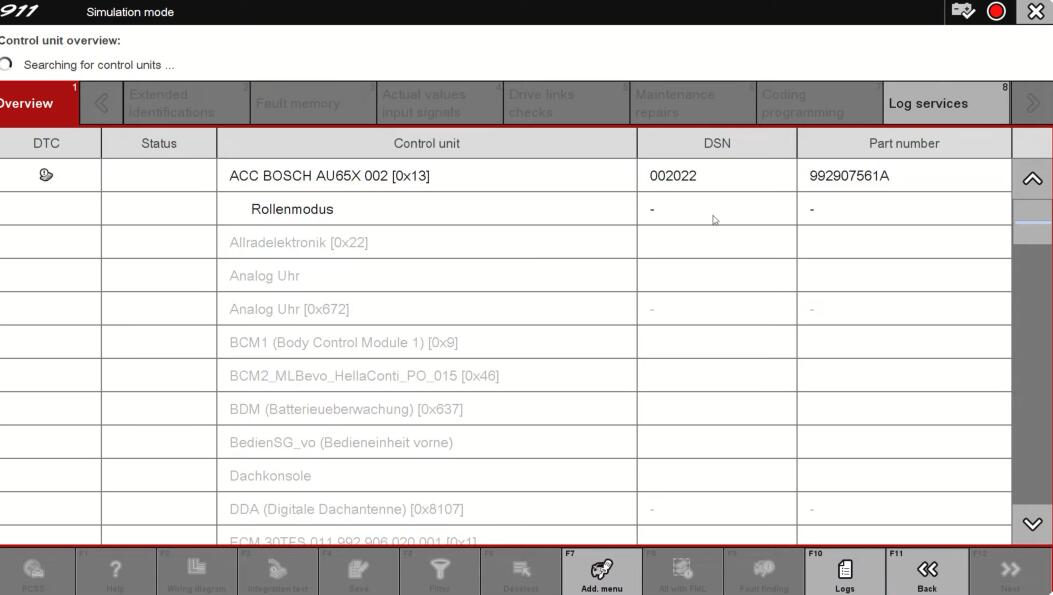
Task: Select the ACC BOSCH AU65X 002 control unit
Action: click(329, 176)
